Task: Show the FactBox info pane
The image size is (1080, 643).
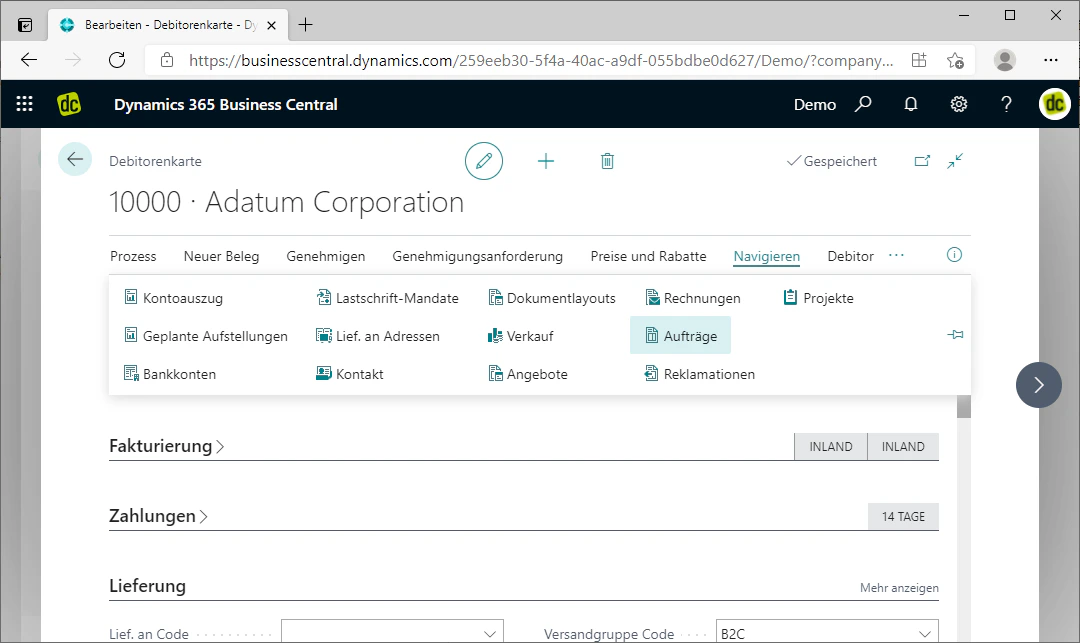Action: click(x=954, y=255)
